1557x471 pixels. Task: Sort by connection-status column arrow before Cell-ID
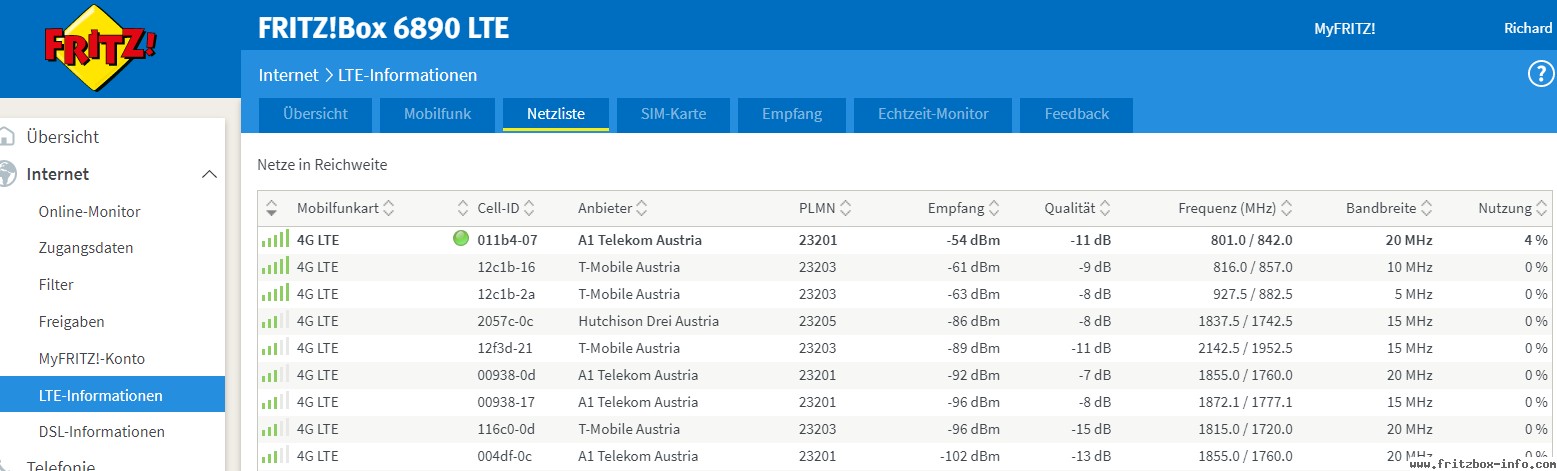click(x=462, y=208)
